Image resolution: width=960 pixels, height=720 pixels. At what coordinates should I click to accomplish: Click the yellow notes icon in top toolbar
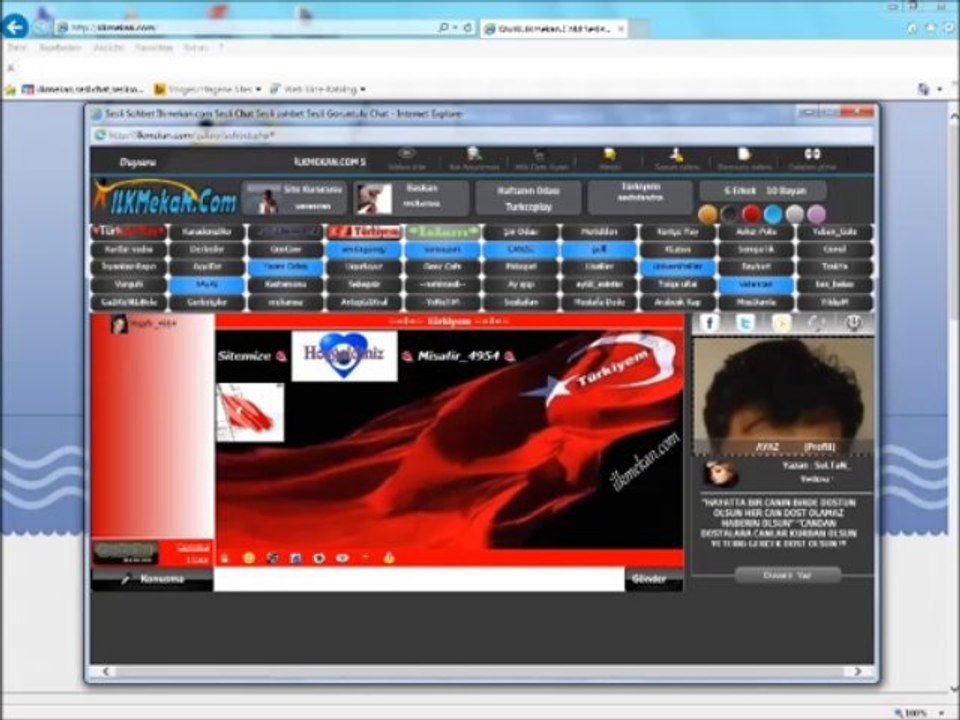tap(610, 154)
